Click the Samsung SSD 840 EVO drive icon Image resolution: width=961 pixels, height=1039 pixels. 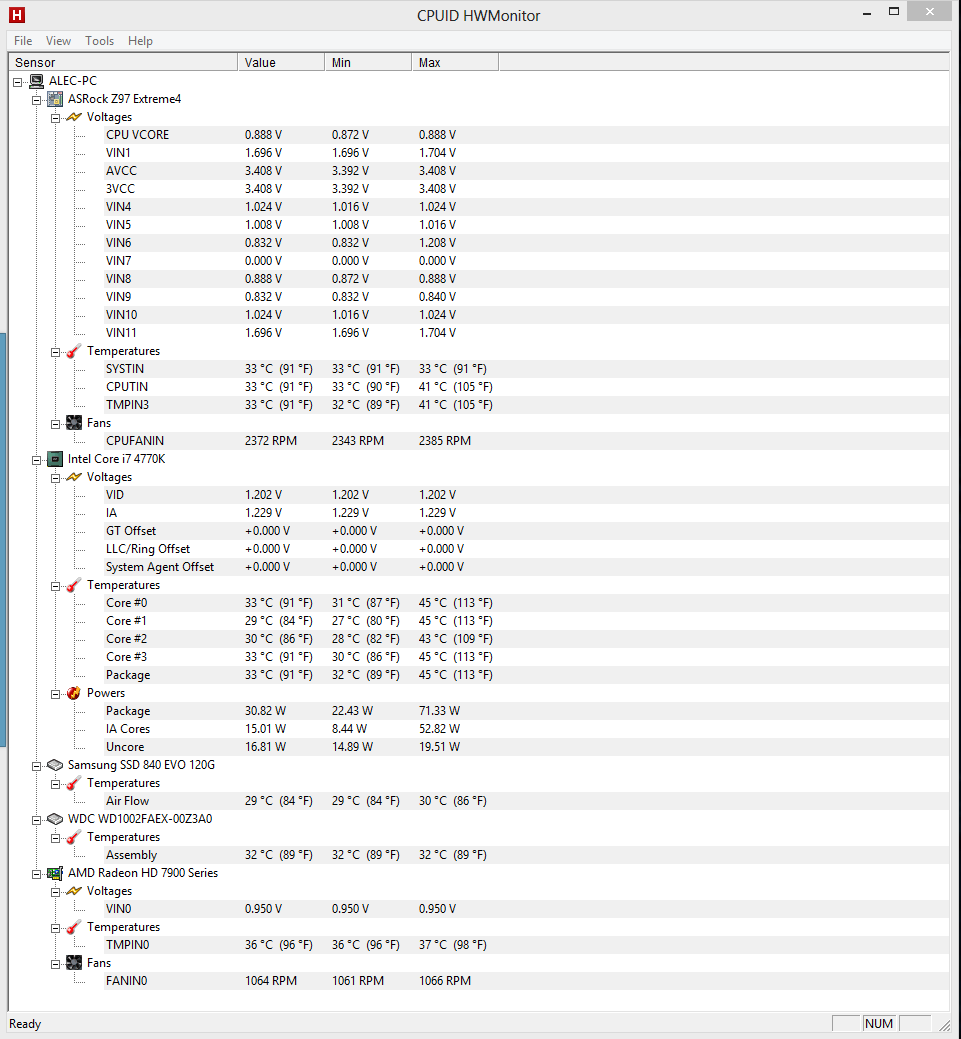[x=56, y=765]
